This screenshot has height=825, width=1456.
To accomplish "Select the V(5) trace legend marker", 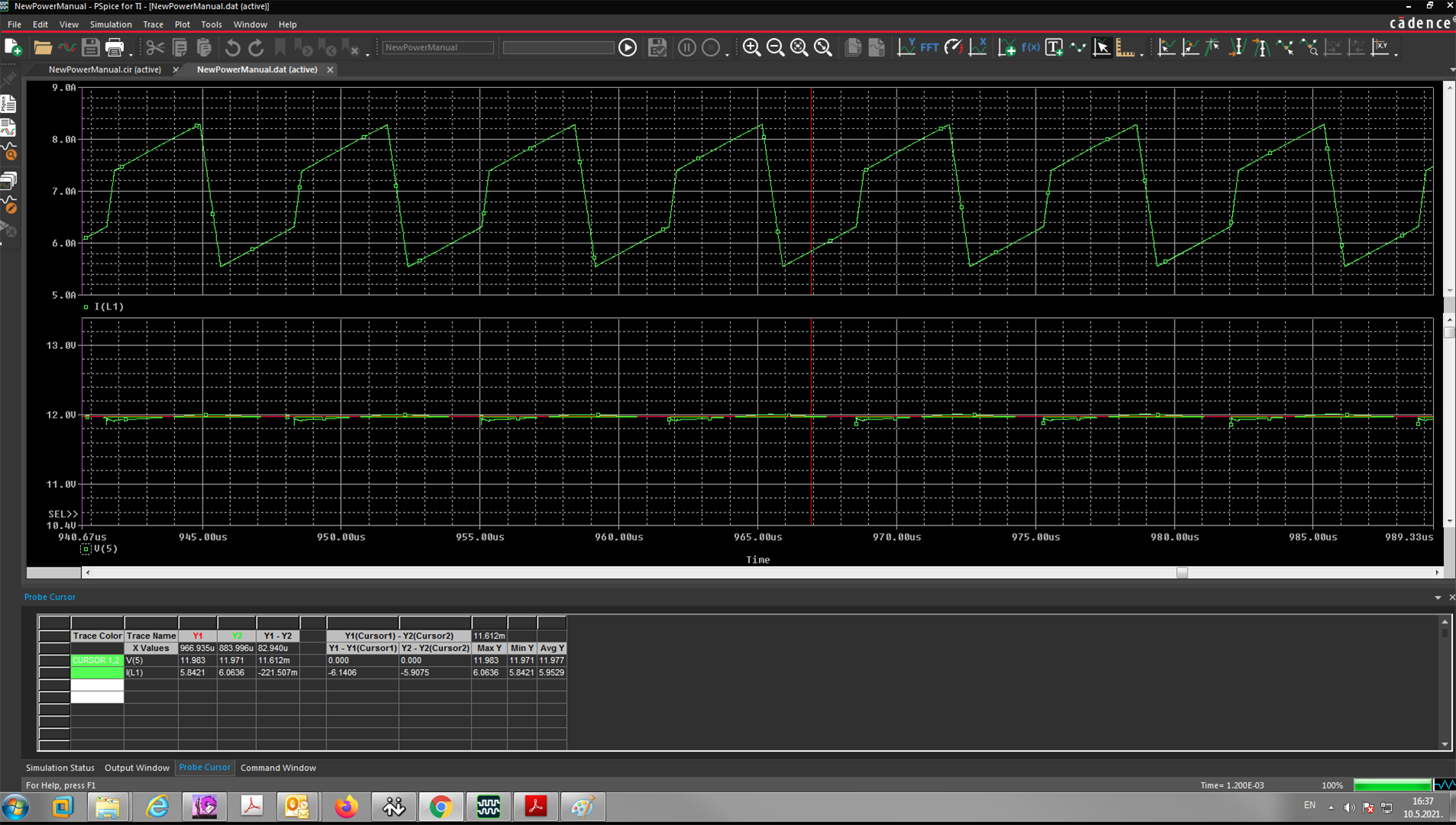I will [x=86, y=549].
